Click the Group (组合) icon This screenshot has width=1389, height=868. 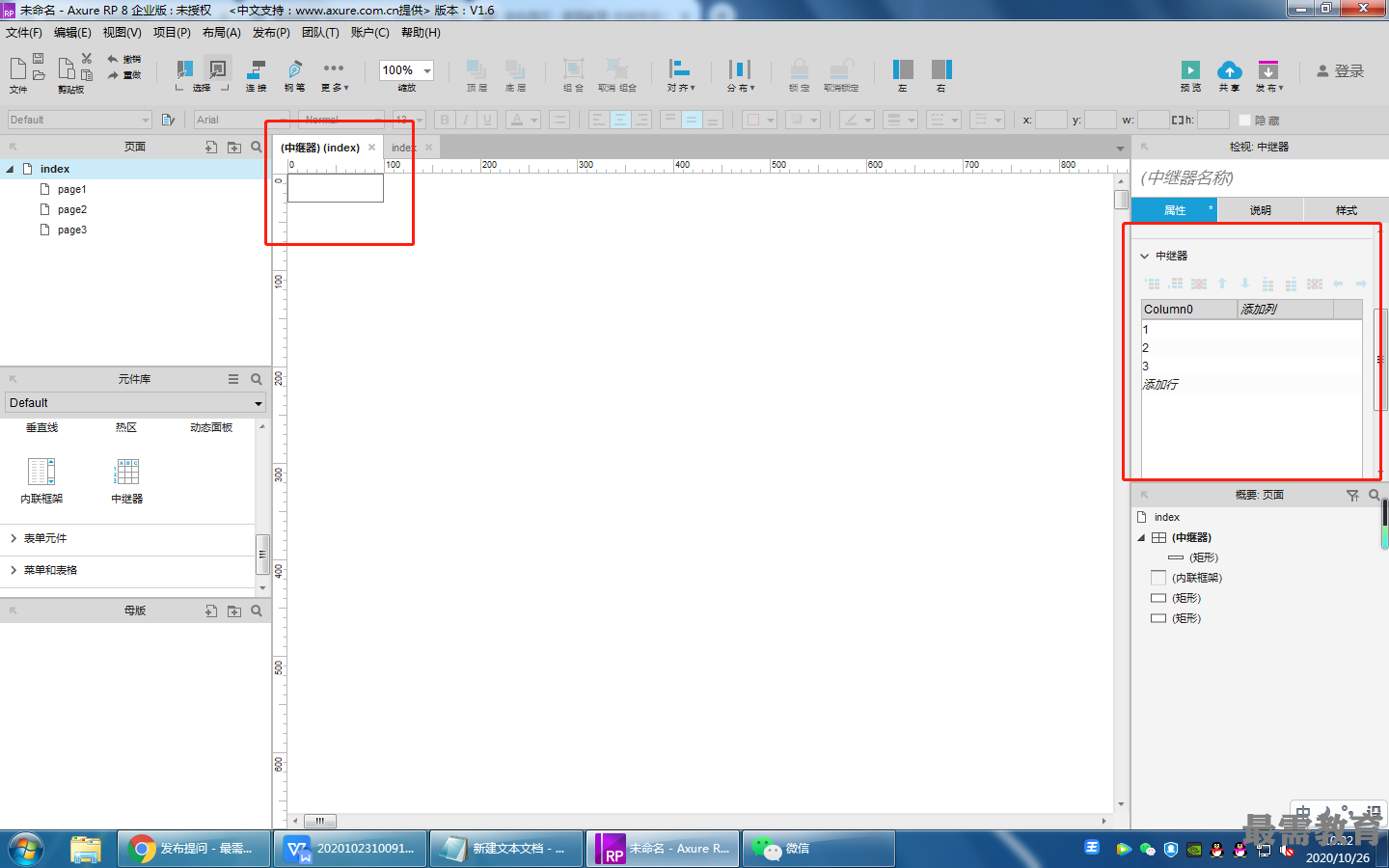coord(573,69)
